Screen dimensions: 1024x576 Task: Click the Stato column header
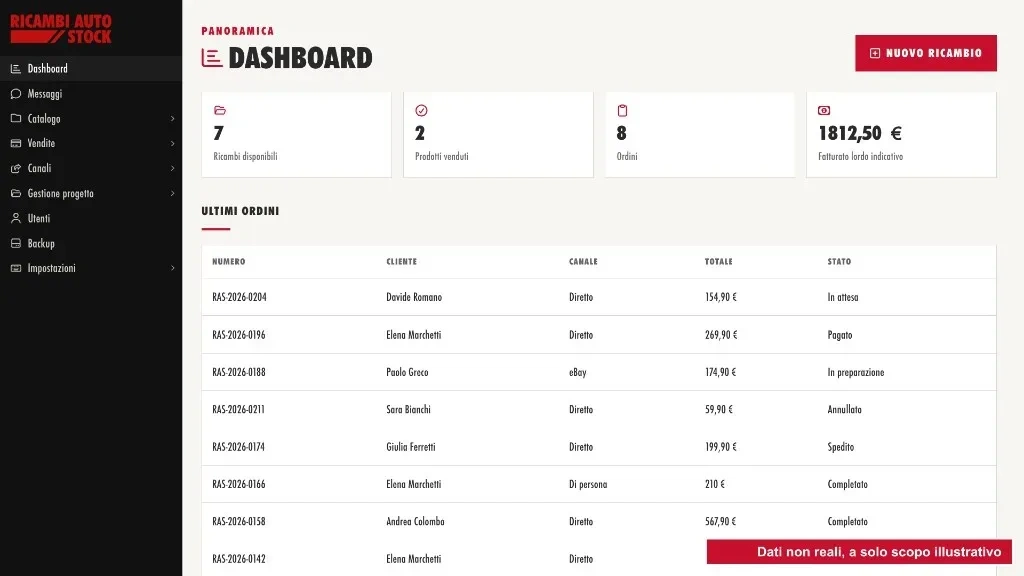839,261
